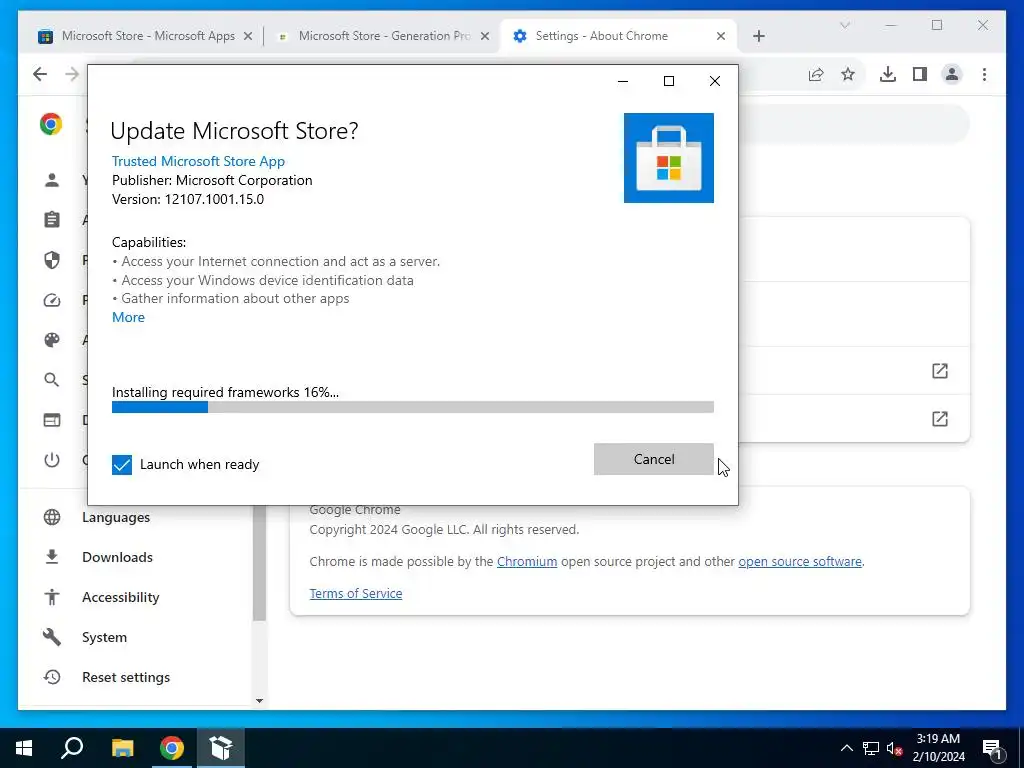The width and height of the screenshot is (1024, 768).
Task: Open the shield Privacy settings icon
Action: click(52, 260)
